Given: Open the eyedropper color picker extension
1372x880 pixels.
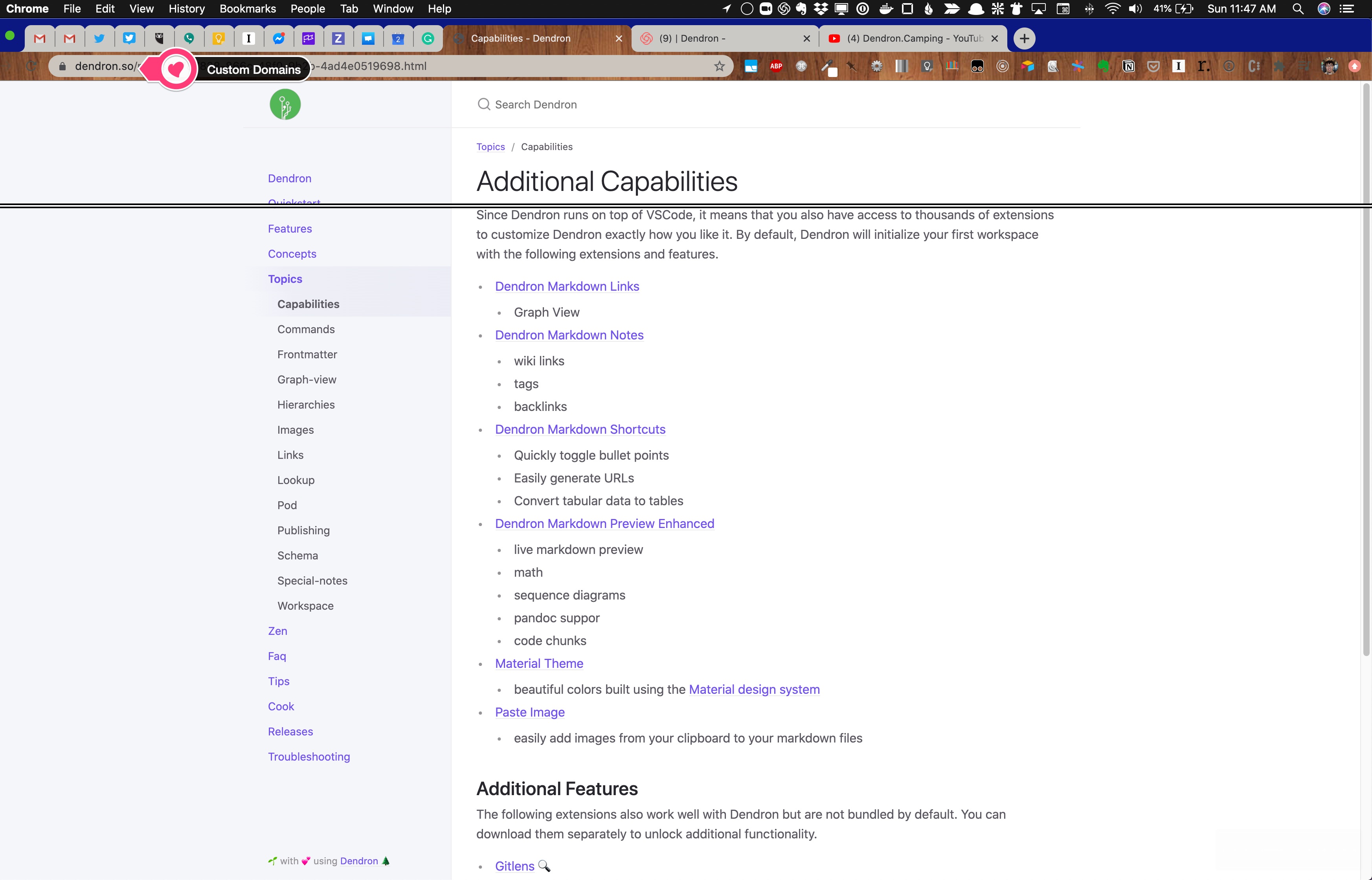Looking at the screenshot, I should click(828, 68).
